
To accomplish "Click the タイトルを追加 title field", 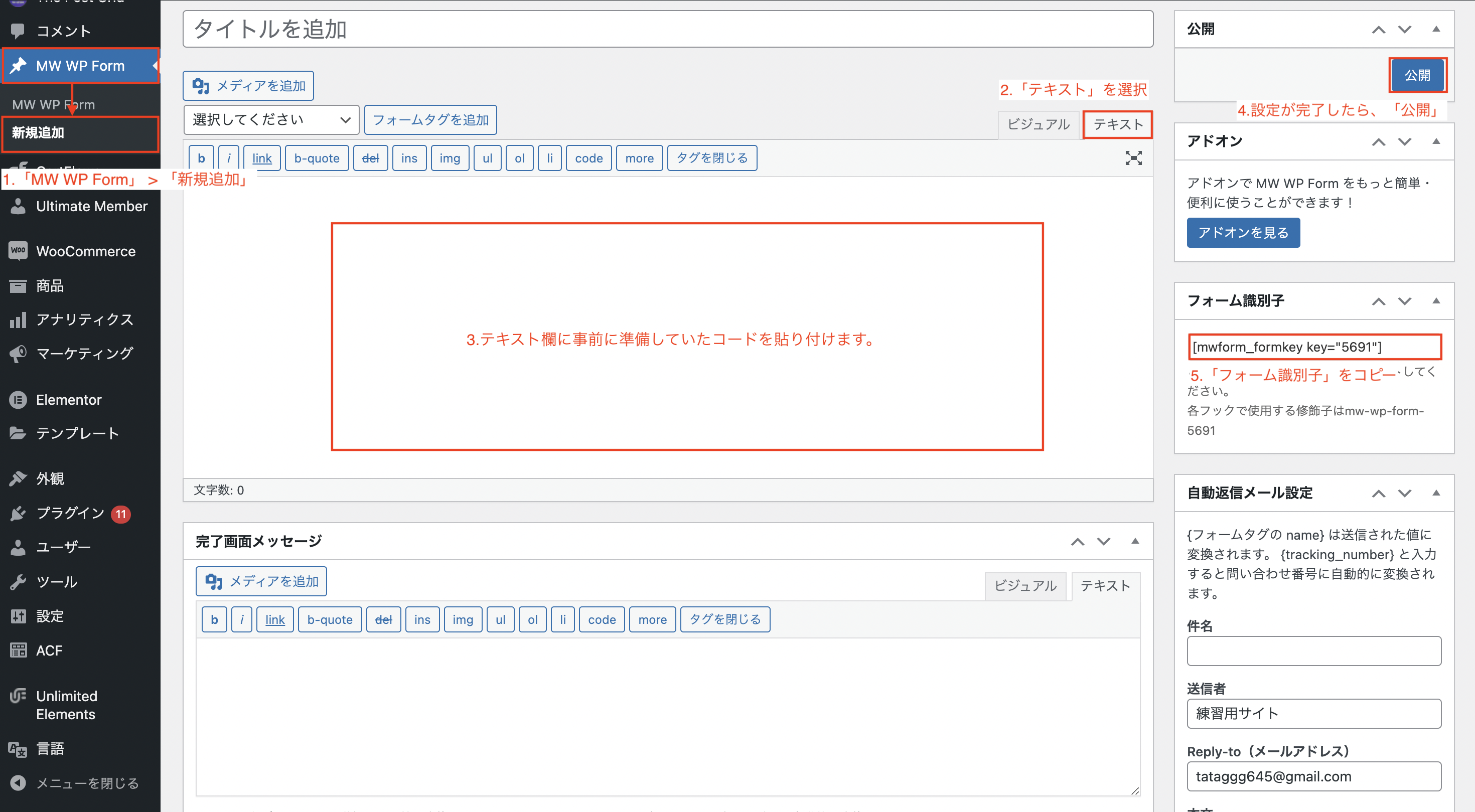I will pos(667,29).
